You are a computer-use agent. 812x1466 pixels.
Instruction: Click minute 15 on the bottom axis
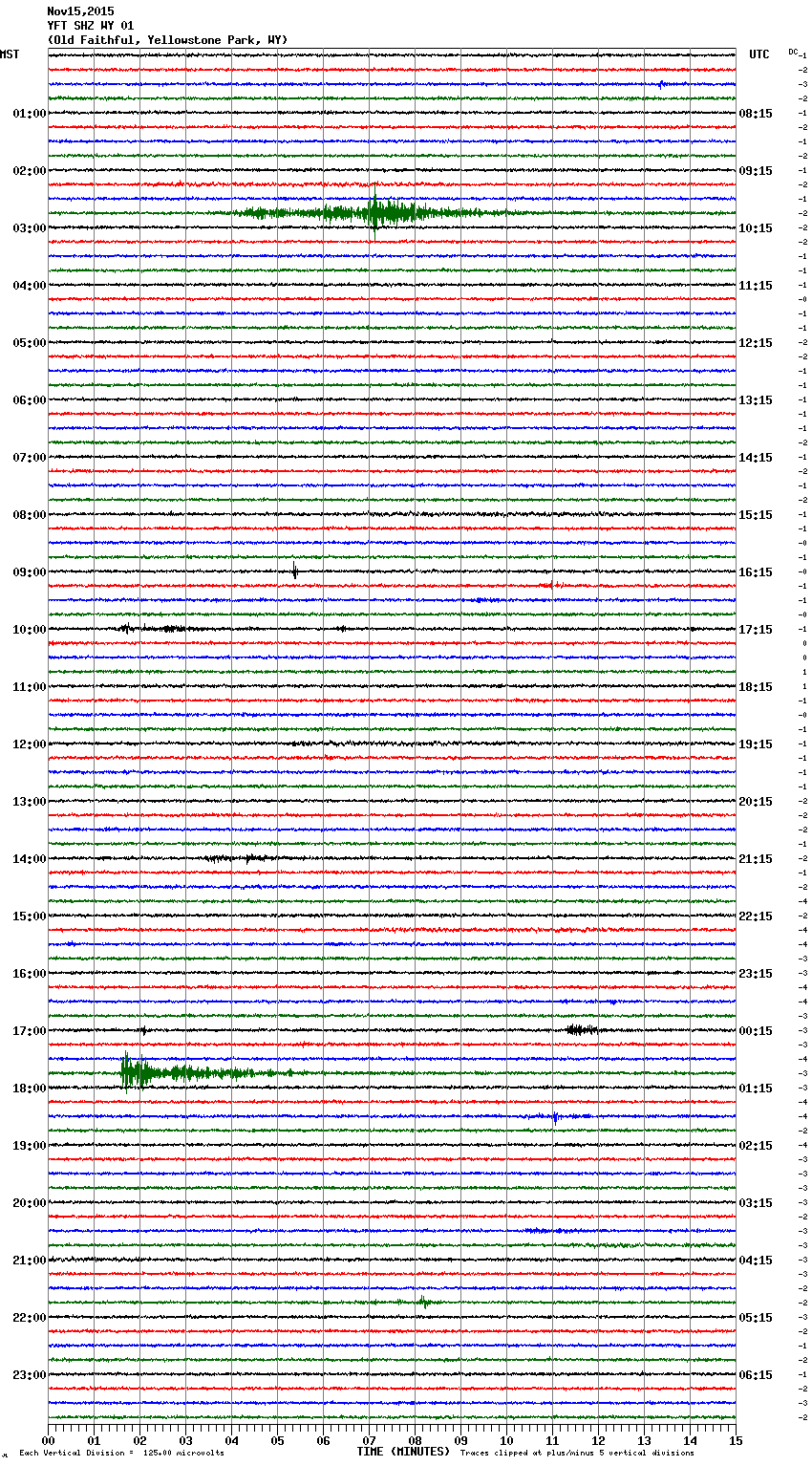736,1440
